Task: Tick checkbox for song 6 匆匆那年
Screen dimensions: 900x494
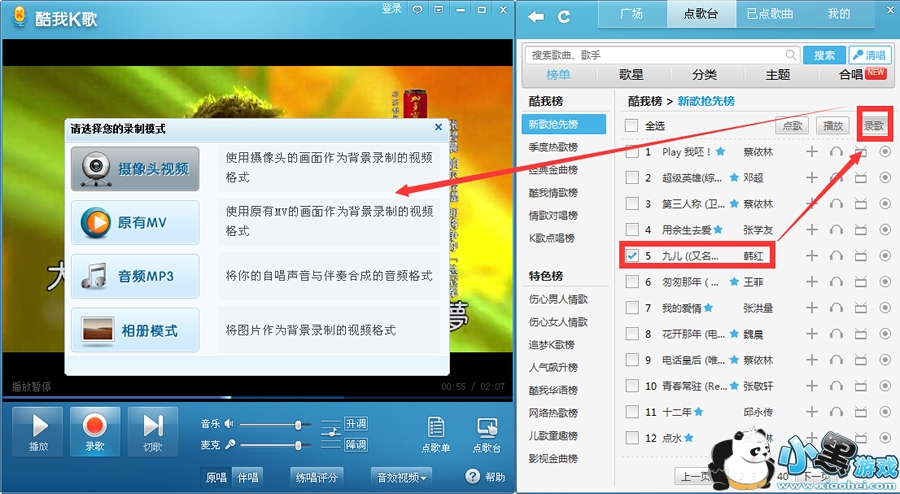Action: 632,282
